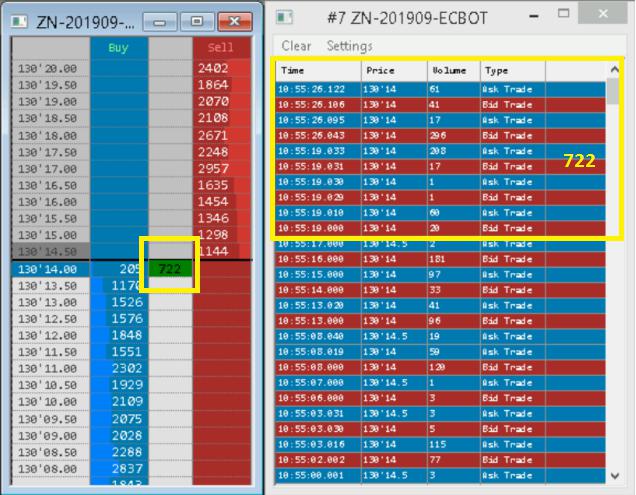This screenshot has height=495, width=636.
Task: Click the green 722 traded volume cell
Action: [170, 269]
